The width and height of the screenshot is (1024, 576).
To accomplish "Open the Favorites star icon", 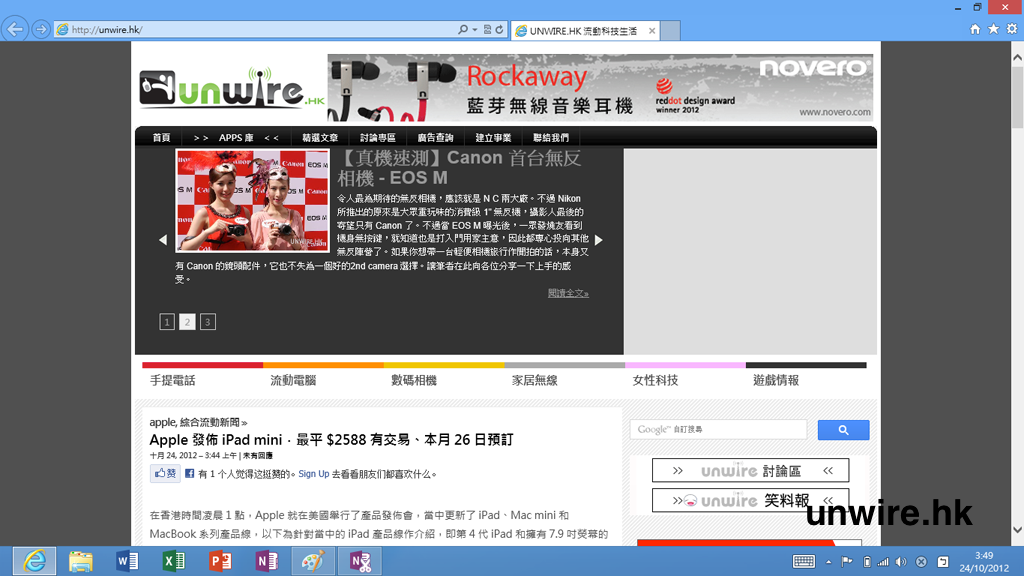I will pos(994,30).
